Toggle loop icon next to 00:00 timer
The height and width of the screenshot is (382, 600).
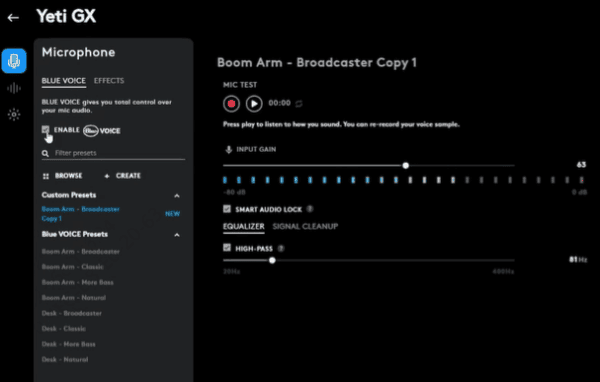299,104
